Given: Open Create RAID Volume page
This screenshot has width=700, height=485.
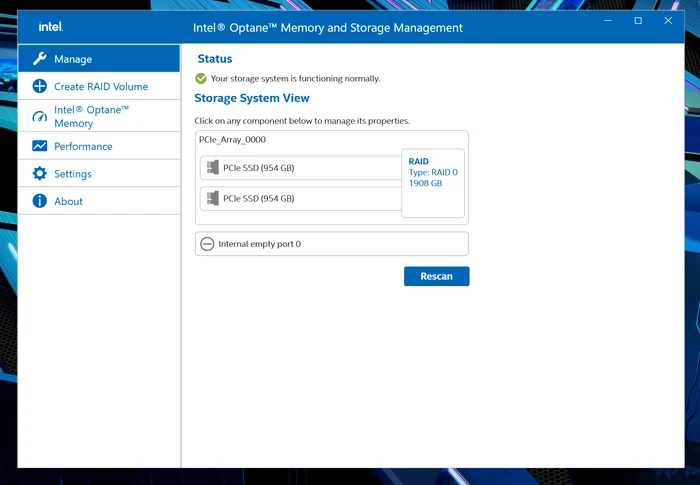Looking at the screenshot, I should click(99, 86).
